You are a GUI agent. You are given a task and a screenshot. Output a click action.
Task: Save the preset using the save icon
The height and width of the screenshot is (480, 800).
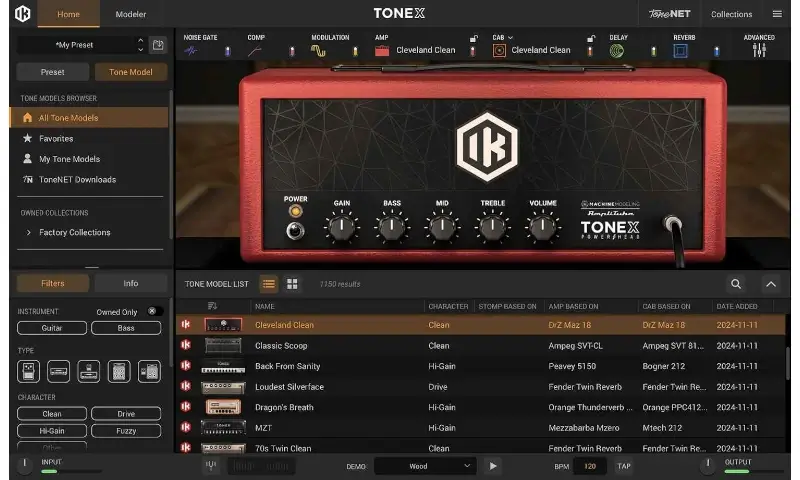[x=158, y=45]
